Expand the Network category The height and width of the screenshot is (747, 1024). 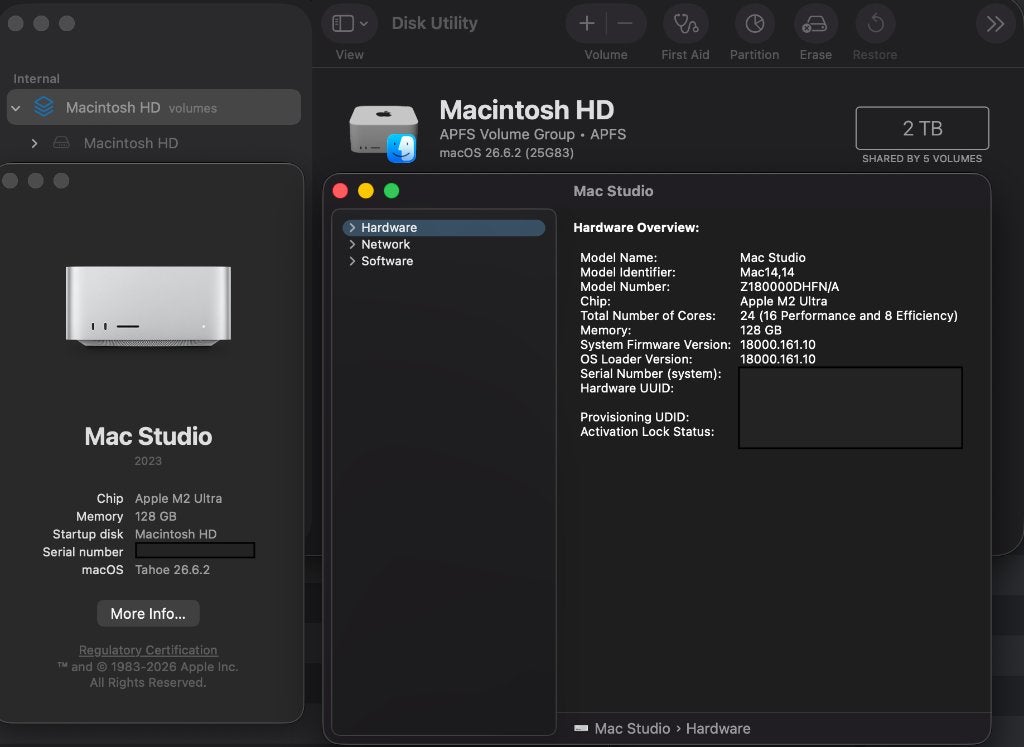coord(352,244)
